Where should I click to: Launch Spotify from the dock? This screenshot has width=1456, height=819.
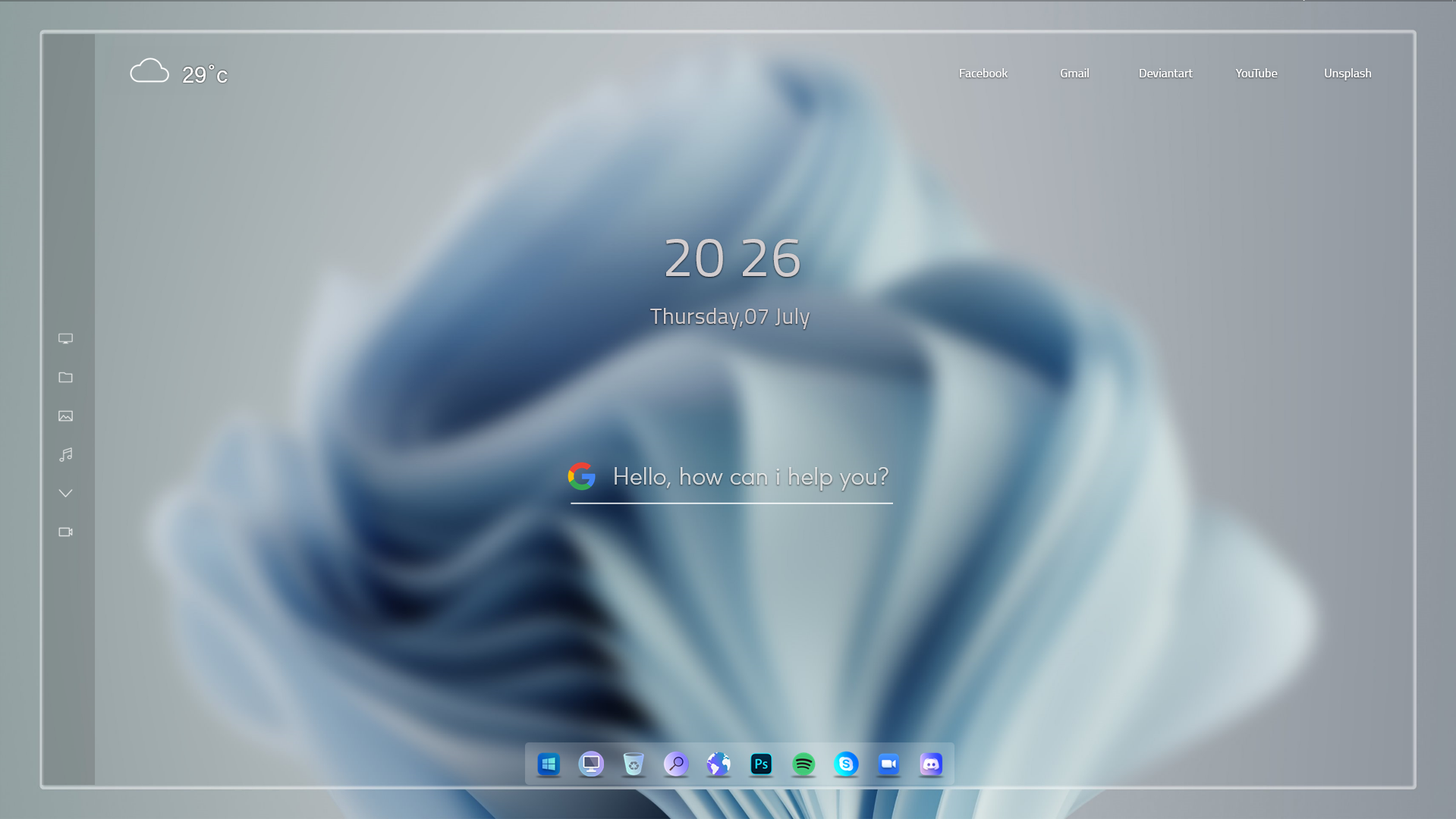(803, 764)
